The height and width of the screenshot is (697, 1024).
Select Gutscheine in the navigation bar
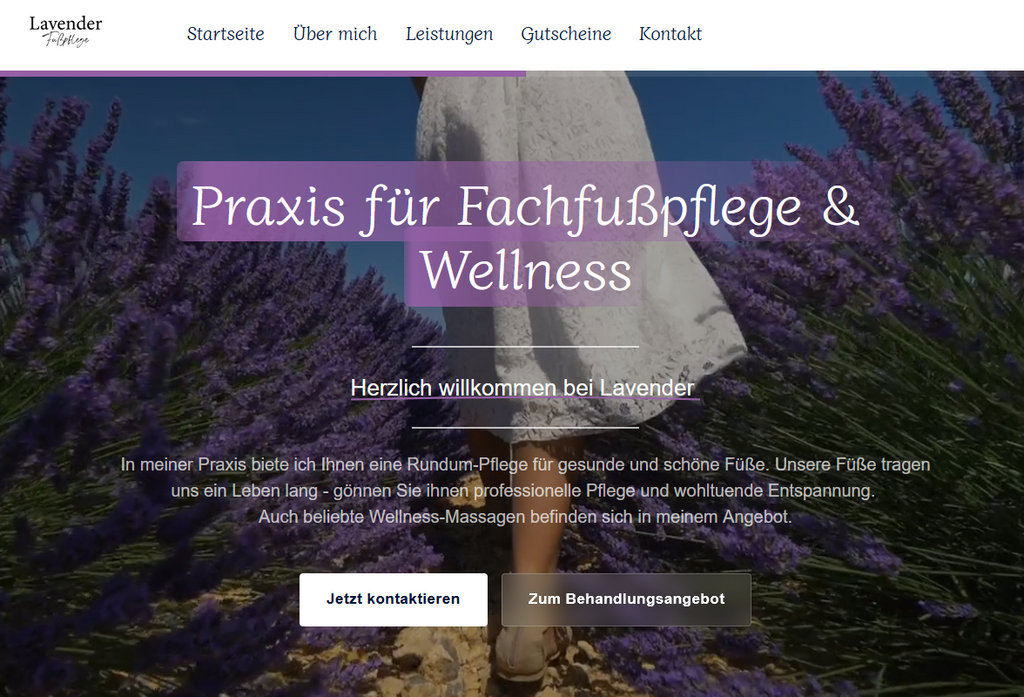[x=566, y=34]
